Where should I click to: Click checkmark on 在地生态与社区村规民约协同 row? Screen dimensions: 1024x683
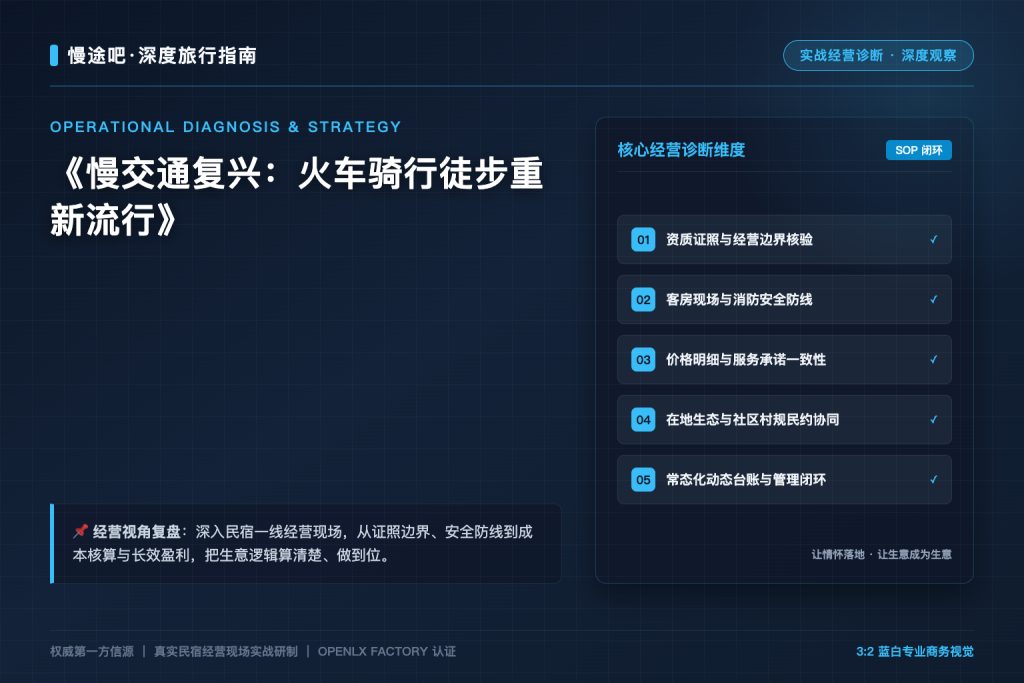[x=934, y=420]
